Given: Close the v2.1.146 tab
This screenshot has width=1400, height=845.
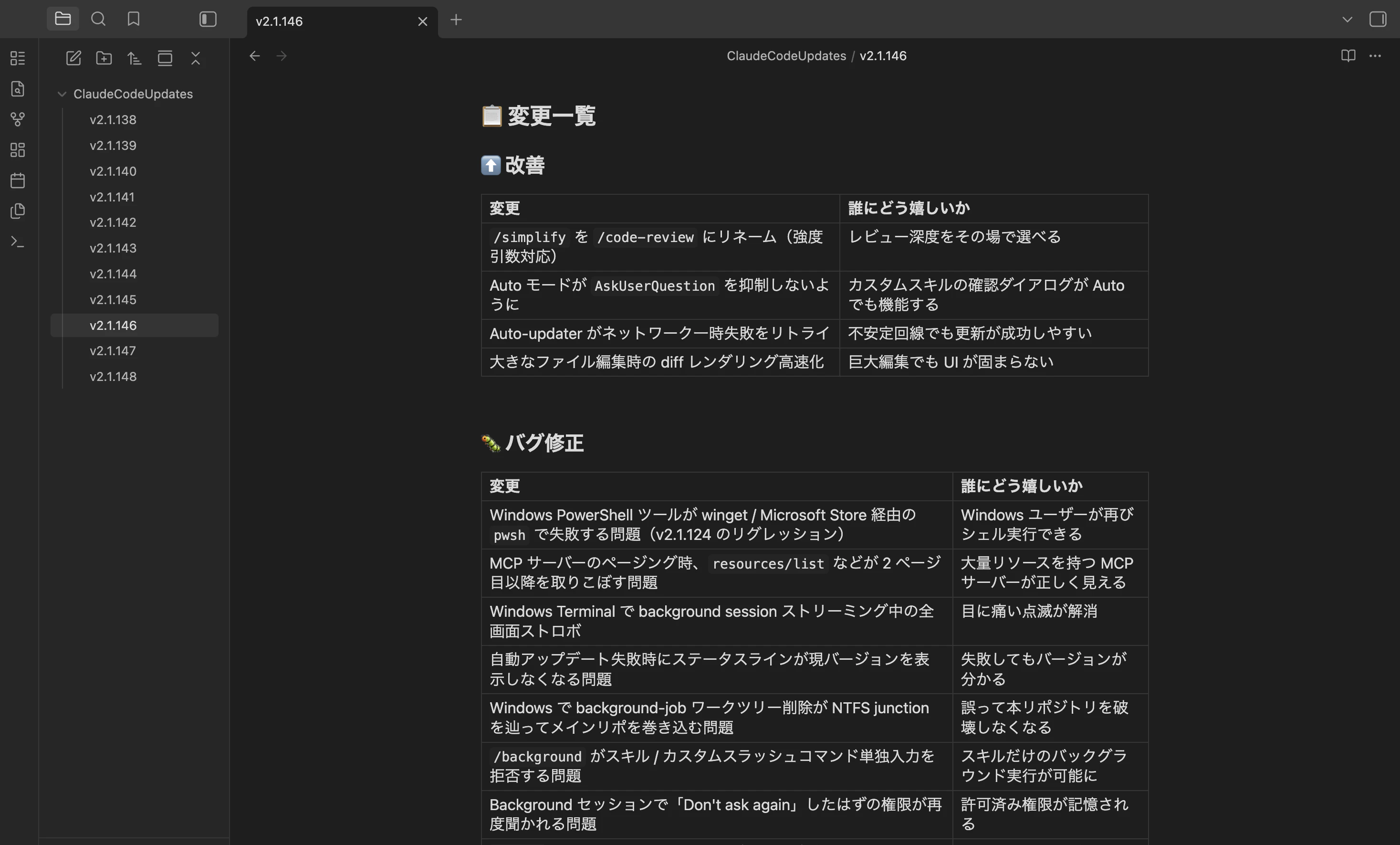Looking at the screenshot, I should pyautogui.click(x=423, y=21).
